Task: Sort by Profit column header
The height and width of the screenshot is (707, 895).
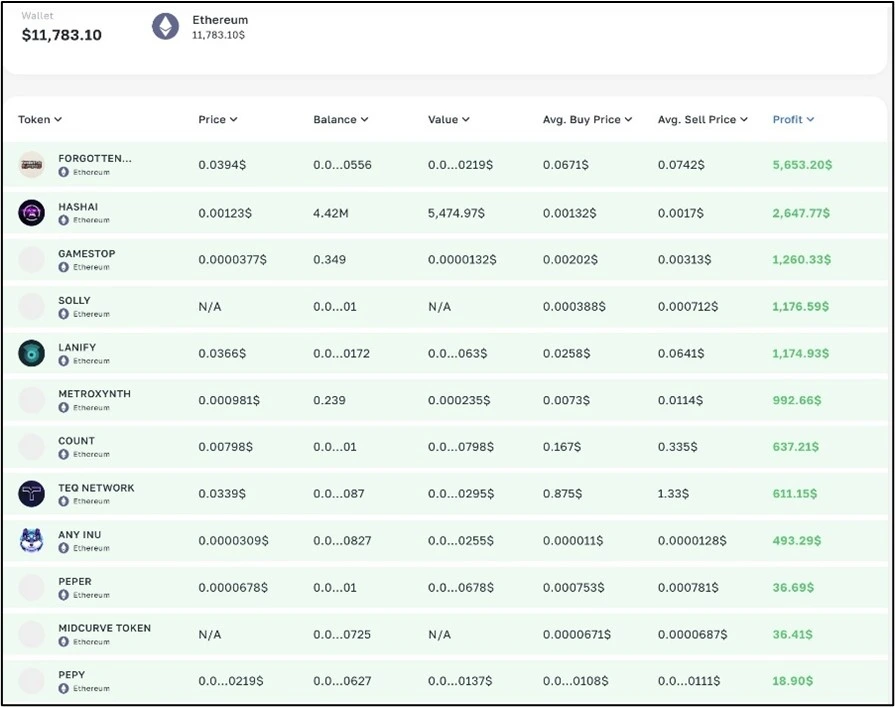Action: pyautogui.click(x=793, y=119)
